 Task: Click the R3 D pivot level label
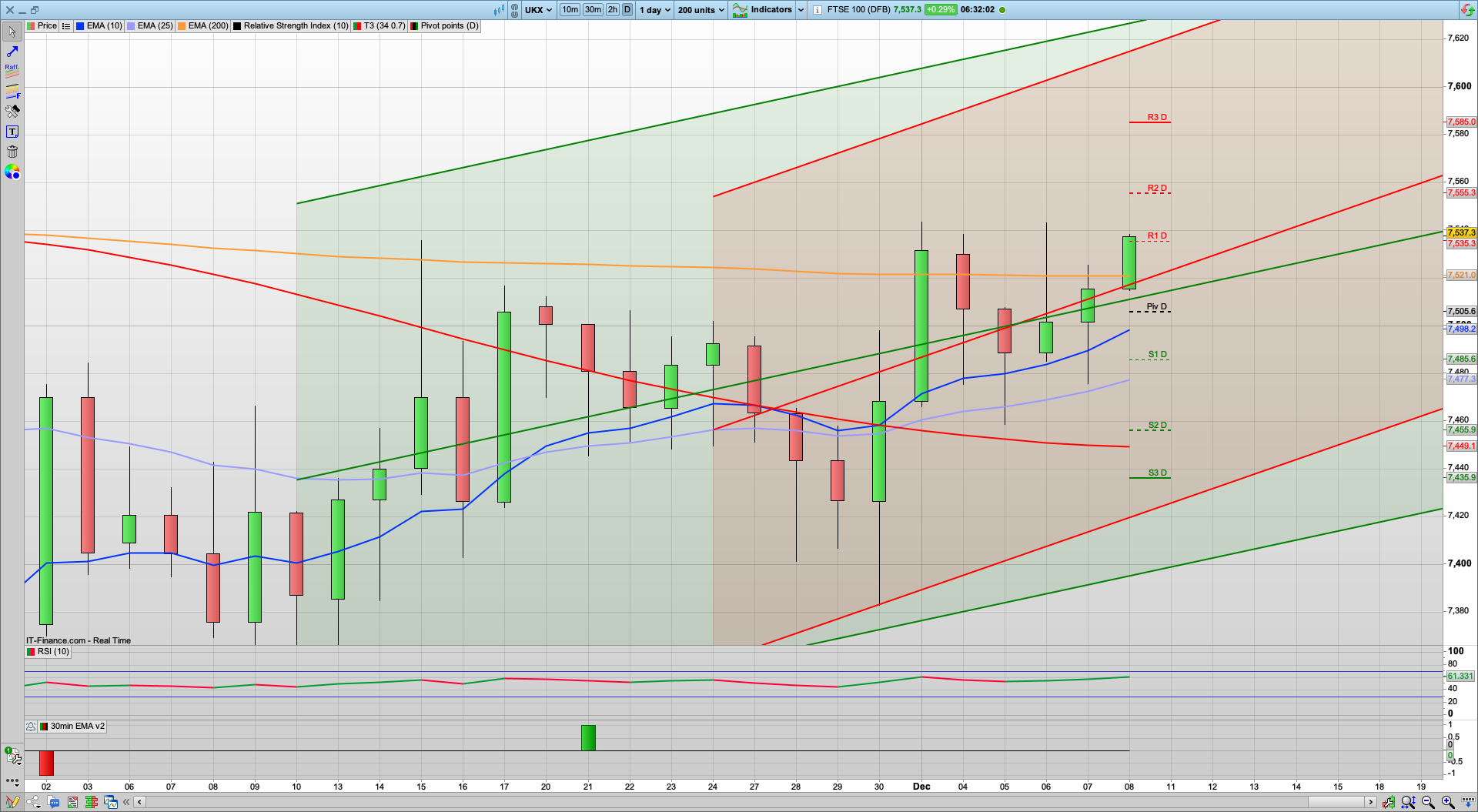coord(1157,117)
